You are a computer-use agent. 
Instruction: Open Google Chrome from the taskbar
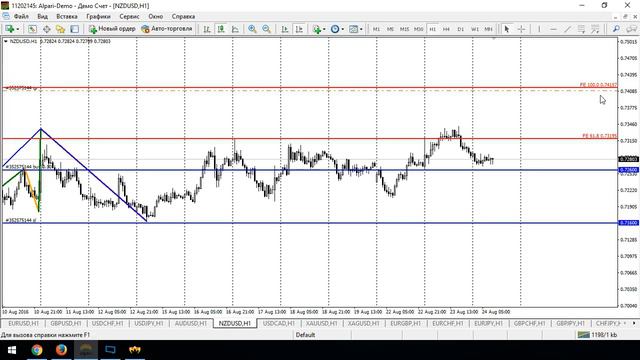[37, 350]
